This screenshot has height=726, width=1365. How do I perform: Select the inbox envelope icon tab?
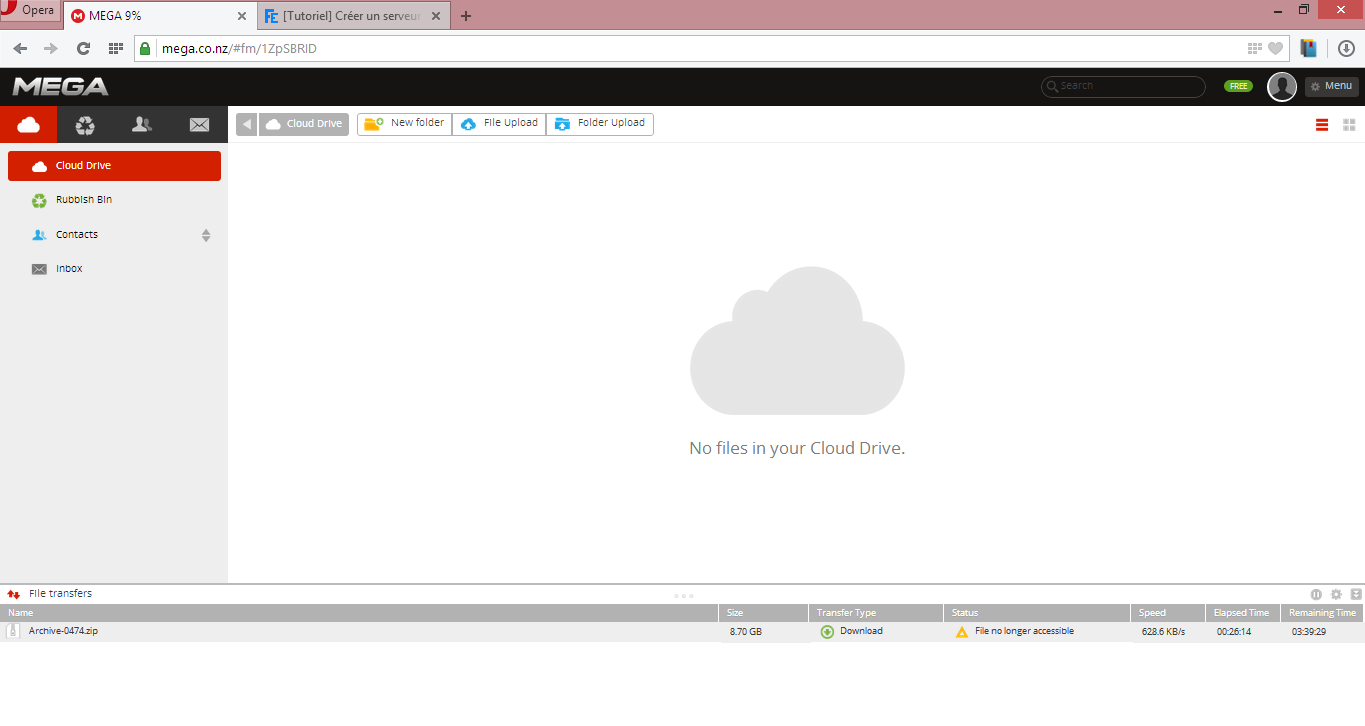click(x=199, y=124)
